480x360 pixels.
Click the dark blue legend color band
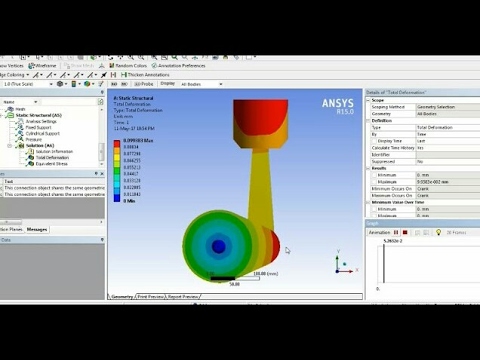[x=117, y=198]
